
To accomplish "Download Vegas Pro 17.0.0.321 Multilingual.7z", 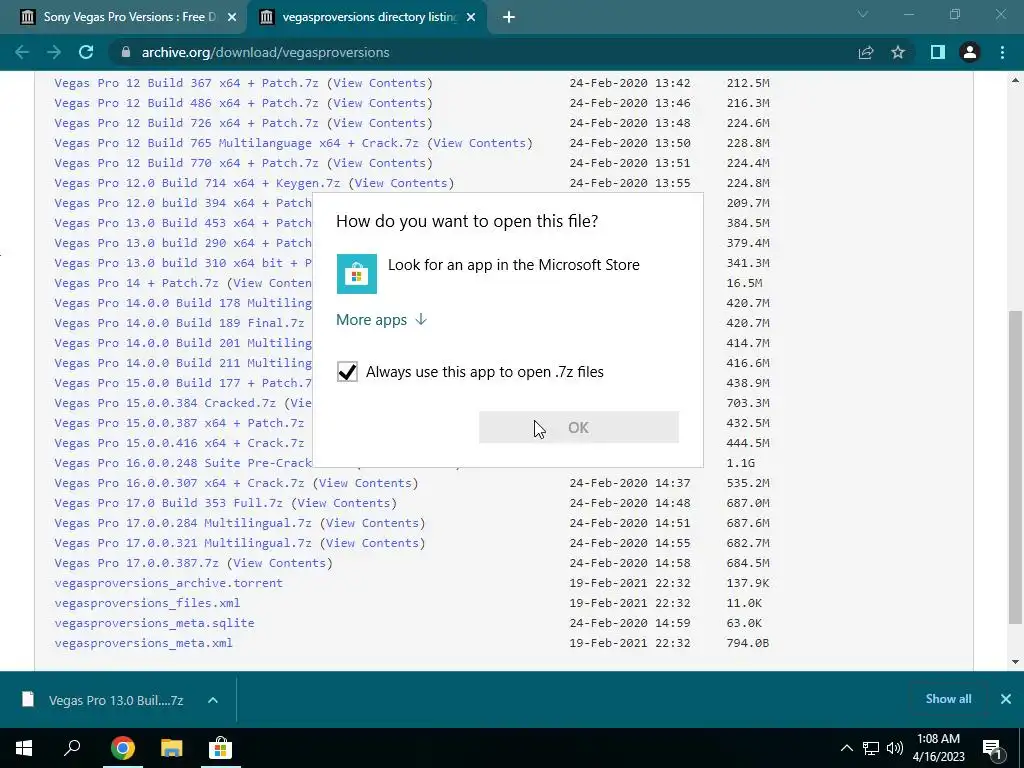I will 183,543.
